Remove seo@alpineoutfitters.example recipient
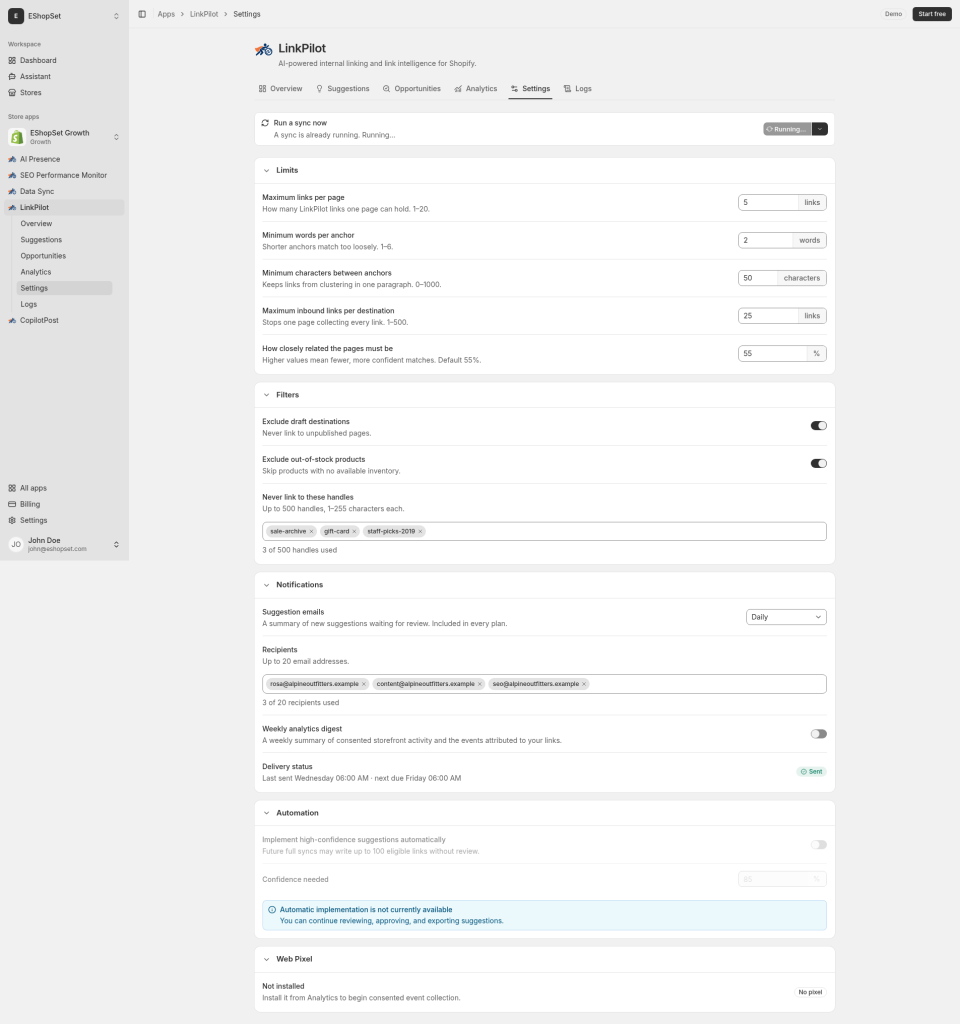 coord(584,684)
